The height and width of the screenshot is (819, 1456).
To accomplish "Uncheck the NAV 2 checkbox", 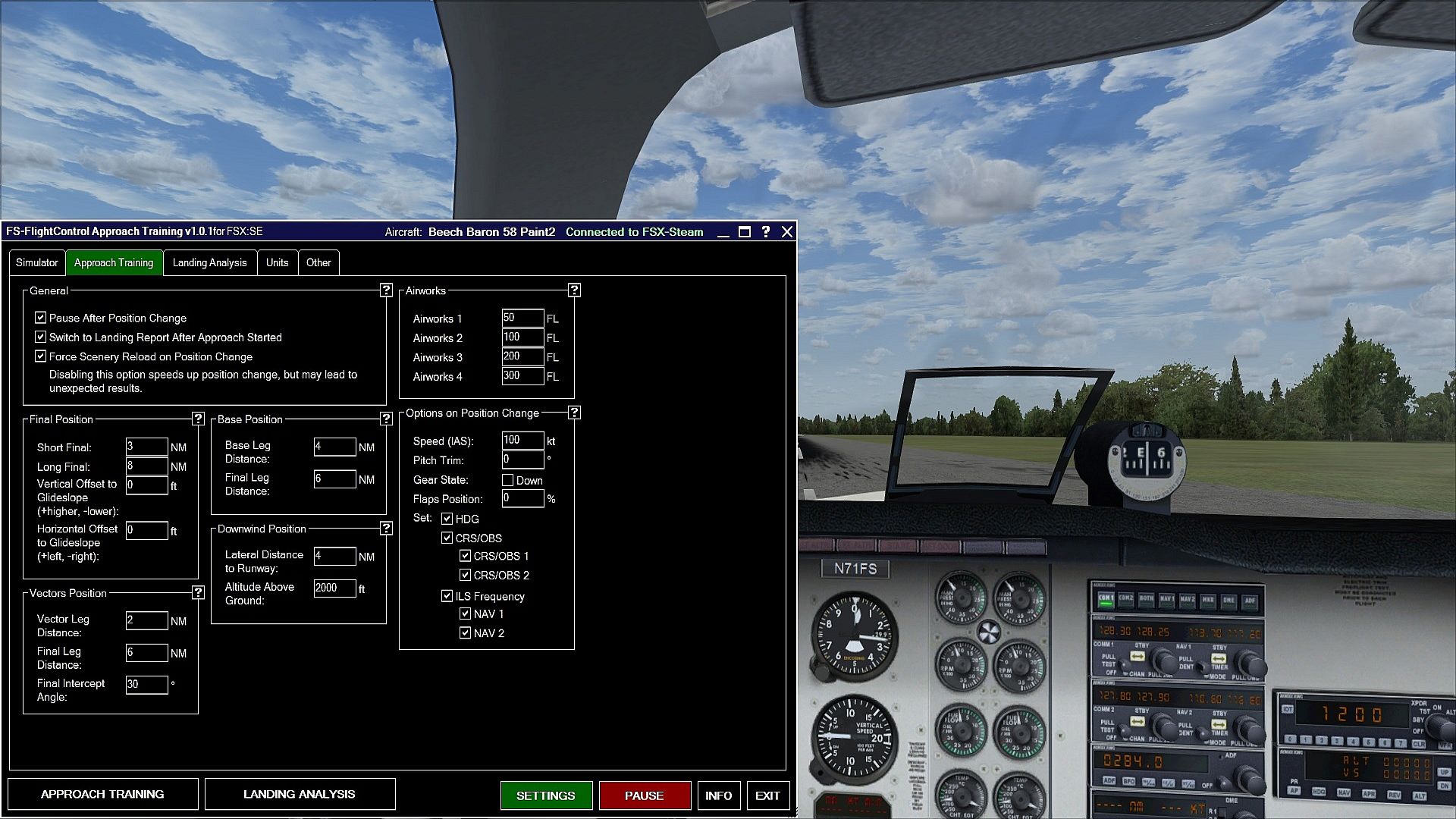I will [x=466, y=632].
